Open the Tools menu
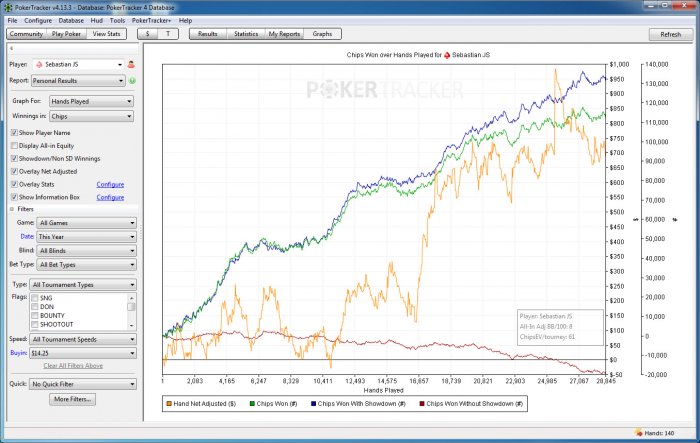This screenshot has width=700, height=443. point(117,21)
